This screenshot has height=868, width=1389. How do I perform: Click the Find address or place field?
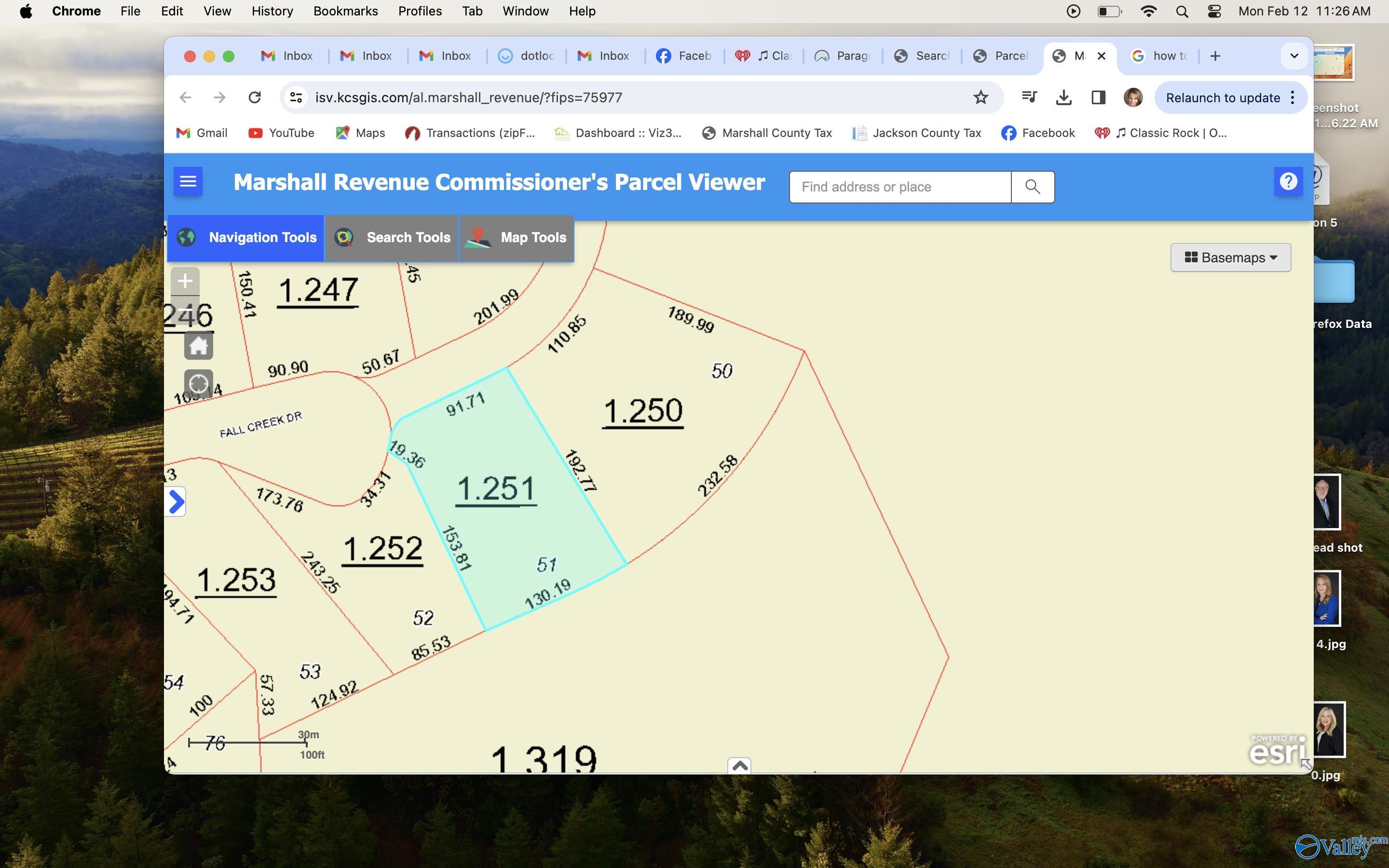pyautogui.click(x=899, y=187)
